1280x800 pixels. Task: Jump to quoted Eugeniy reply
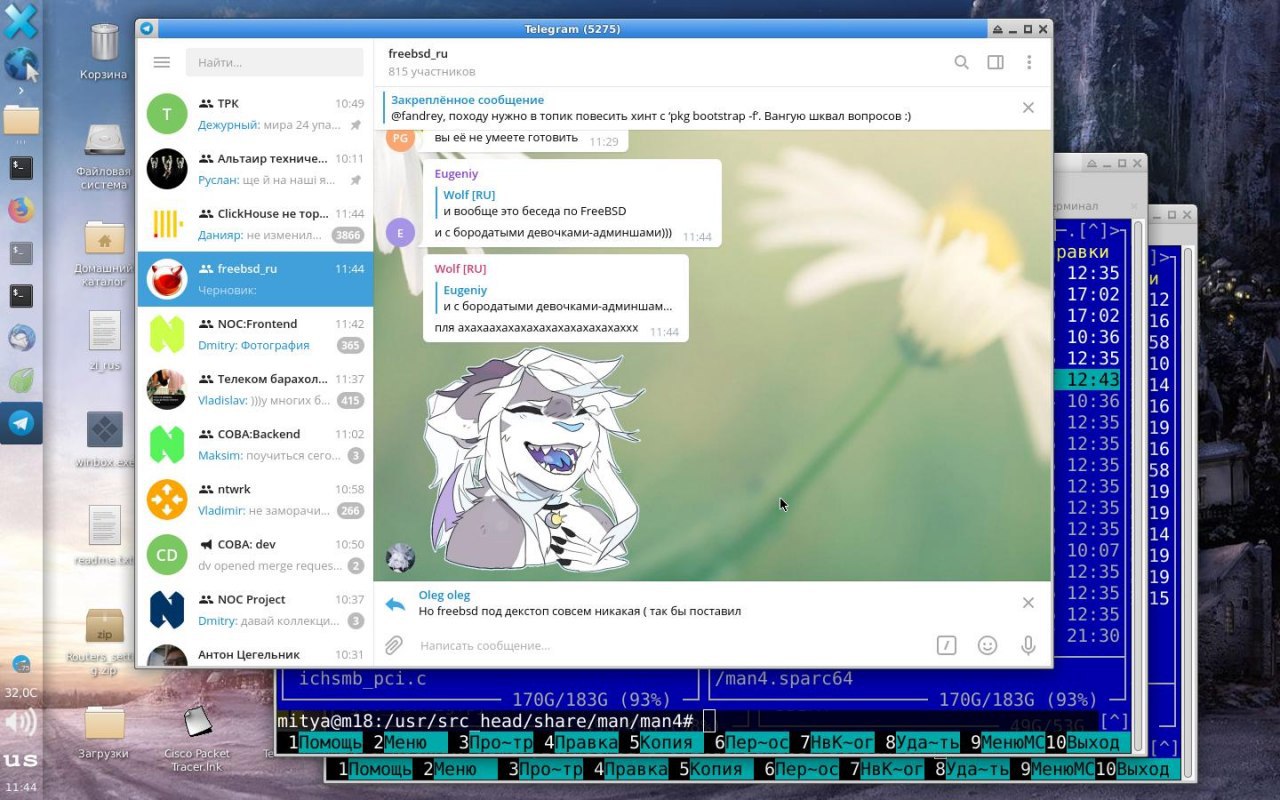click(558, 298)
